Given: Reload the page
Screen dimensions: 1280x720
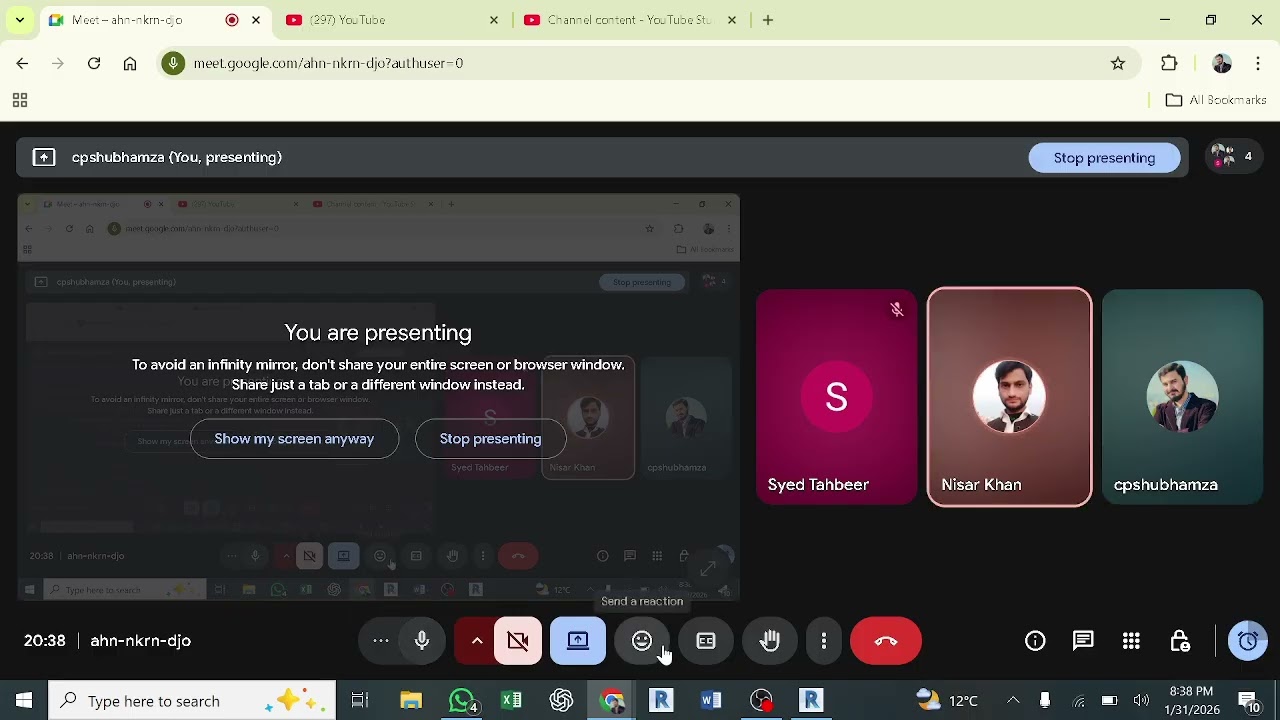Looking at the screenshot, I should [94, 63].
